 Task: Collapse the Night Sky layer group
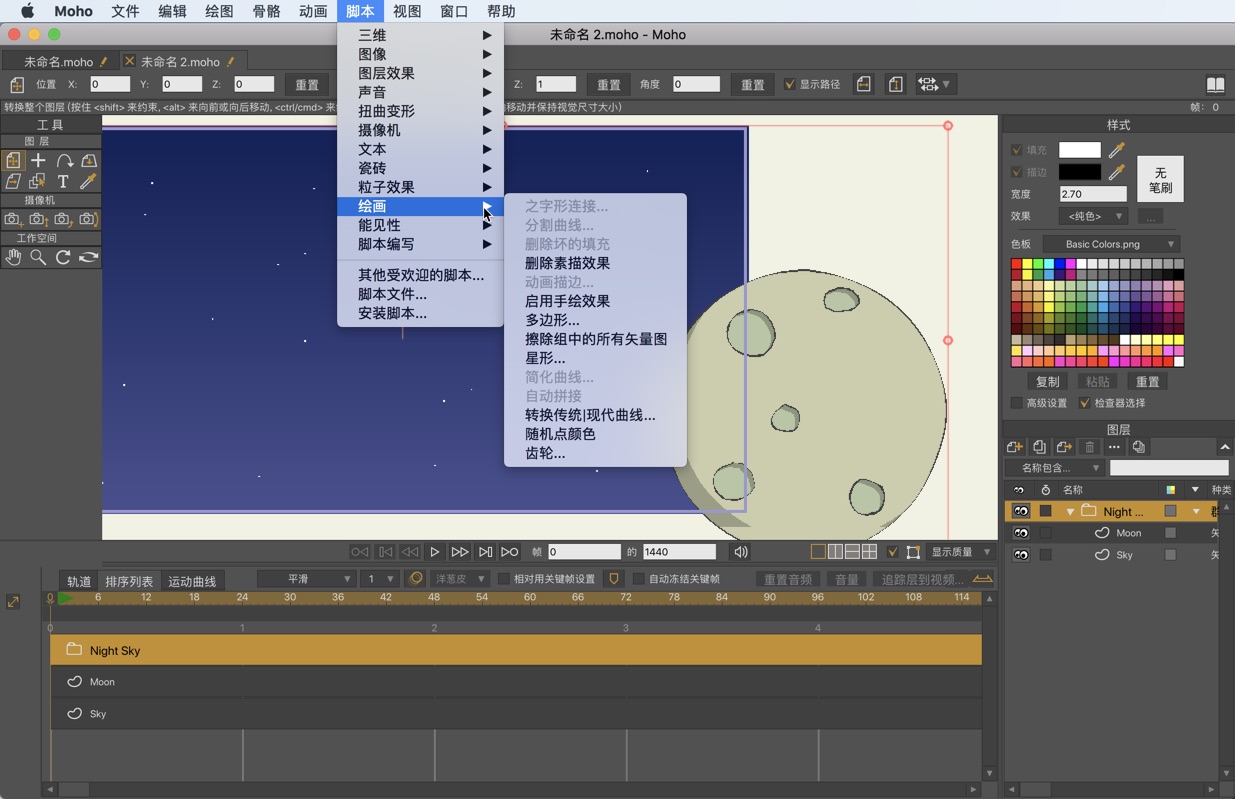coord(1070,511)
